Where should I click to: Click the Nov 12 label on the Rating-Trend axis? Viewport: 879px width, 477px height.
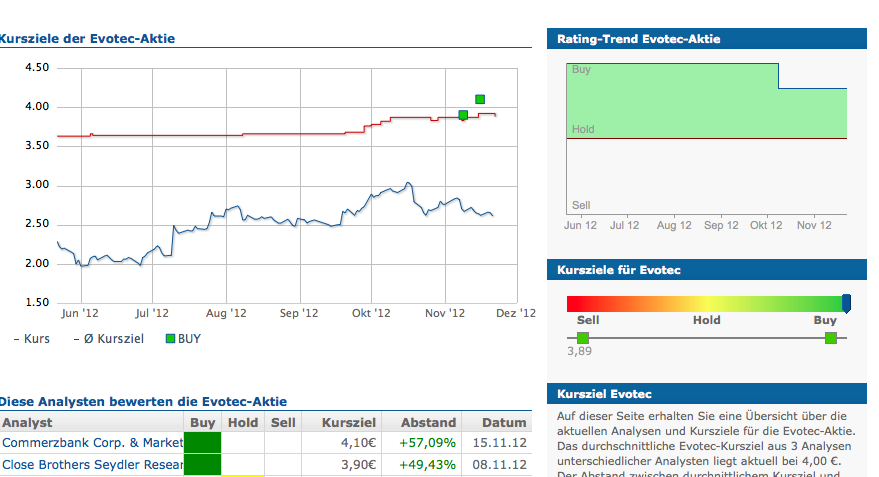tap(814, 225)
